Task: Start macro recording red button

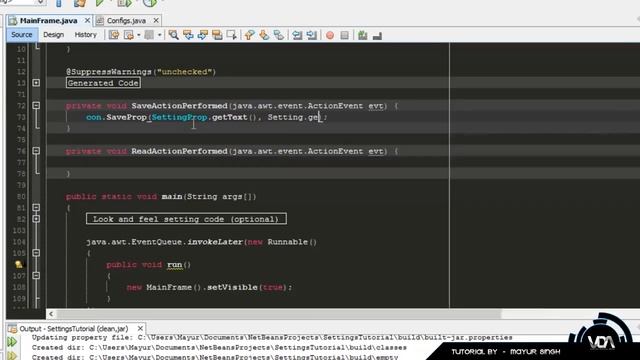Action: pos(330,36)
